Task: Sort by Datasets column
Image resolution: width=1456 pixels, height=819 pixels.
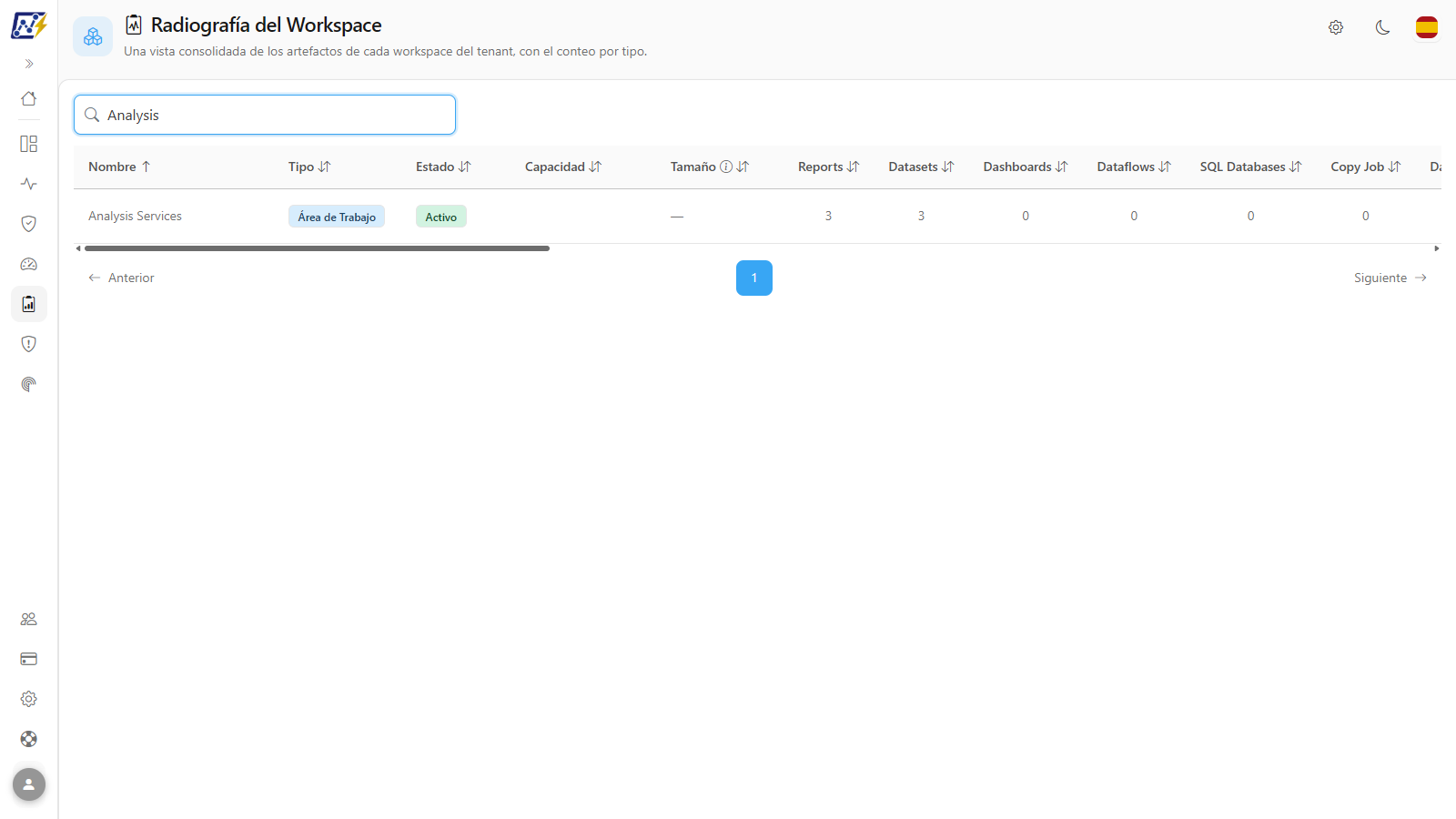Action: click(x=921, y=167)
